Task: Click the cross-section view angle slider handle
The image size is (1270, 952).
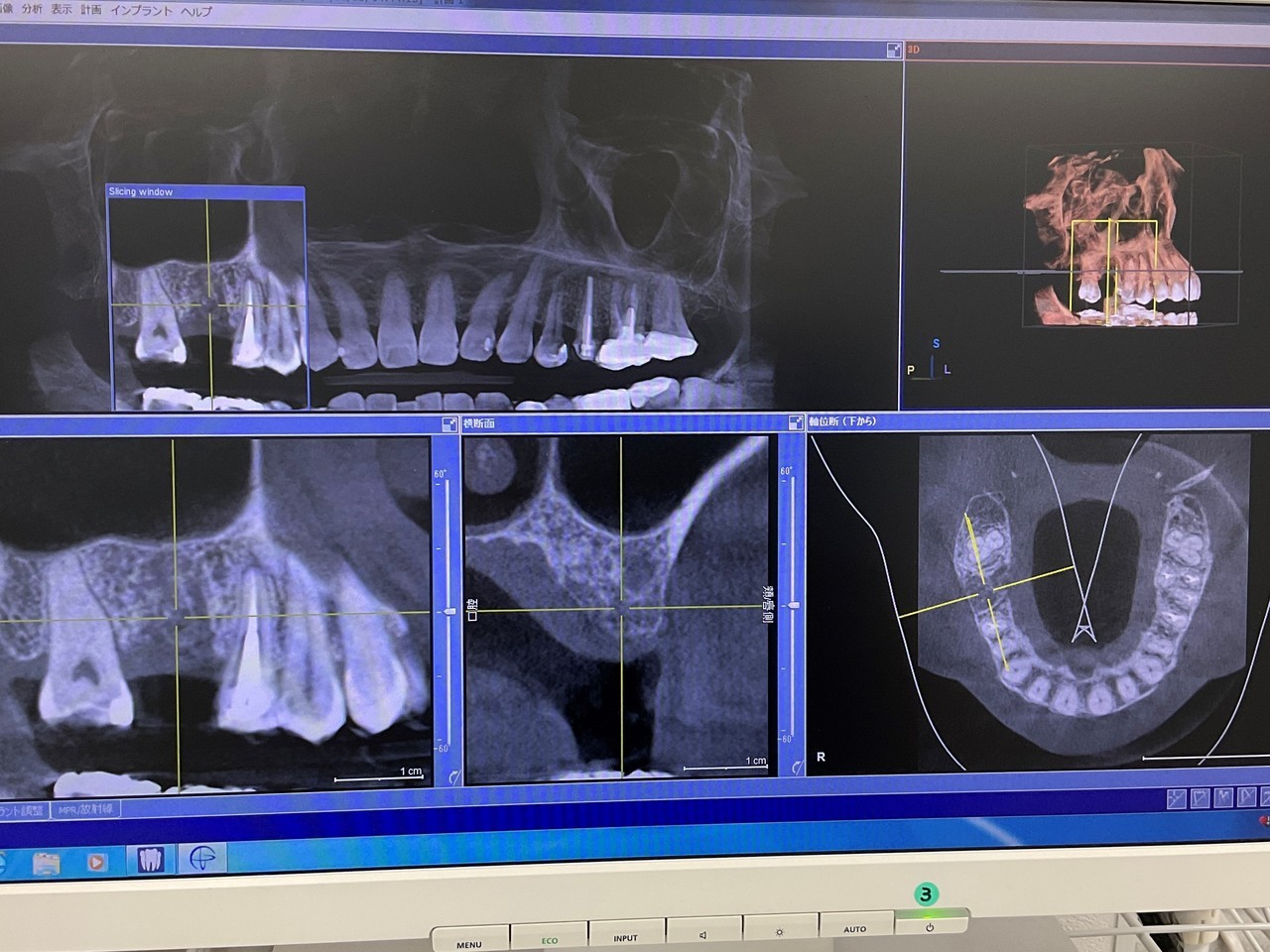Action: (x=793, y=605)
